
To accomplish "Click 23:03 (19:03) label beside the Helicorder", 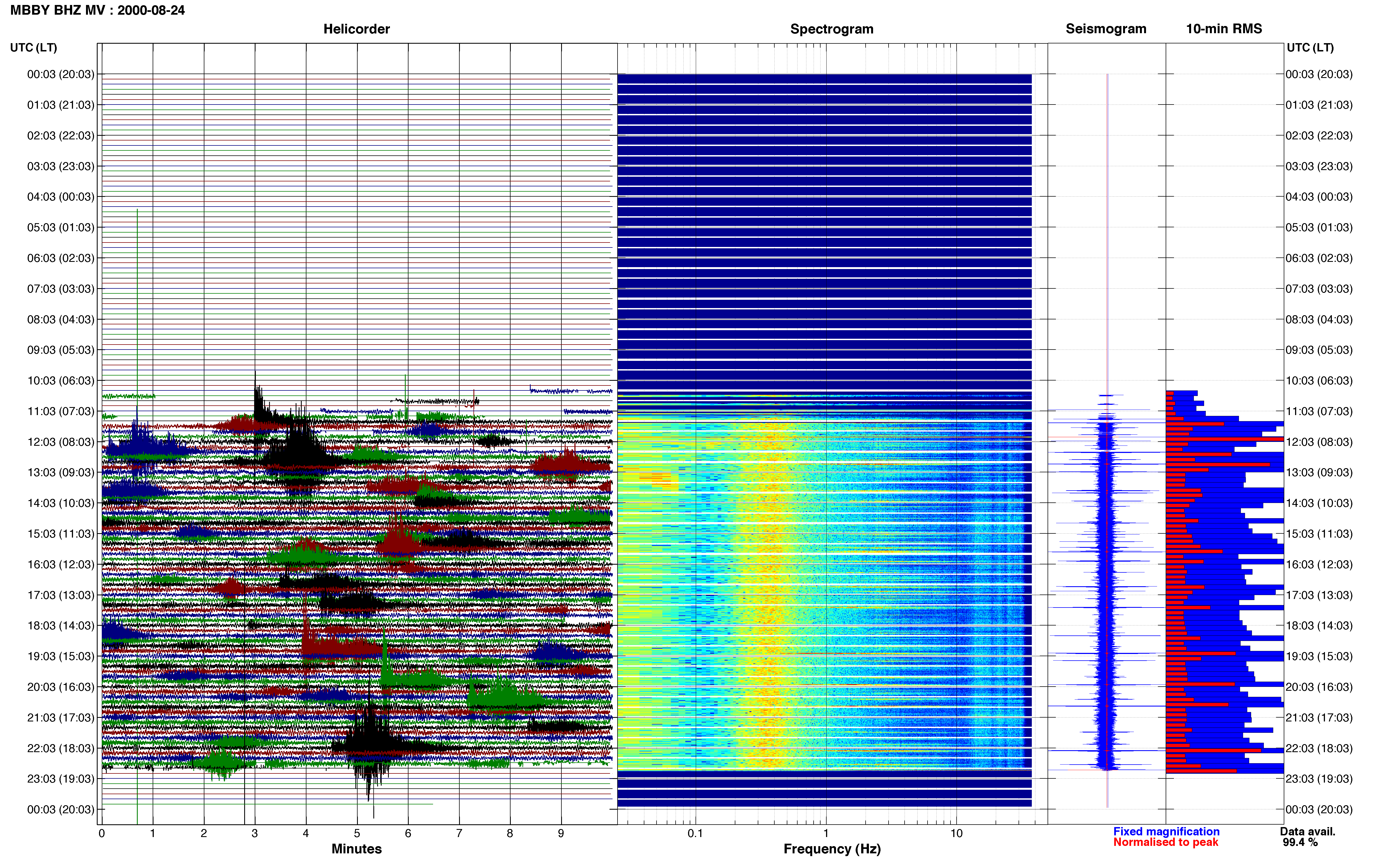I will pyautogui.click(x=61, y=778).
